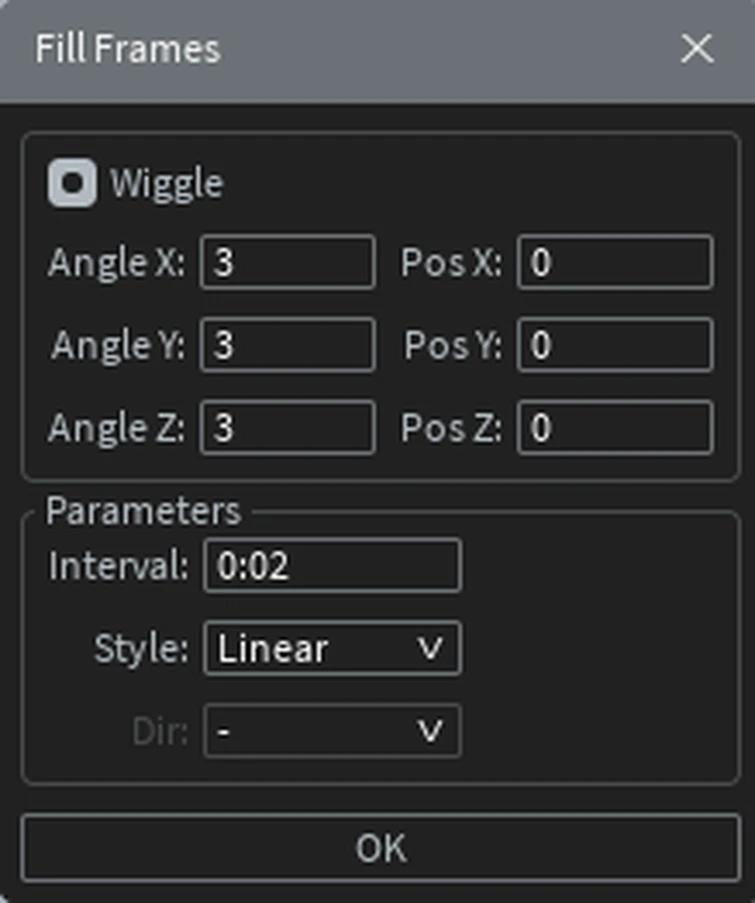Focus the Angle Y value box
755x903 pixels.
pyautogui.click(x=288, y=345)
